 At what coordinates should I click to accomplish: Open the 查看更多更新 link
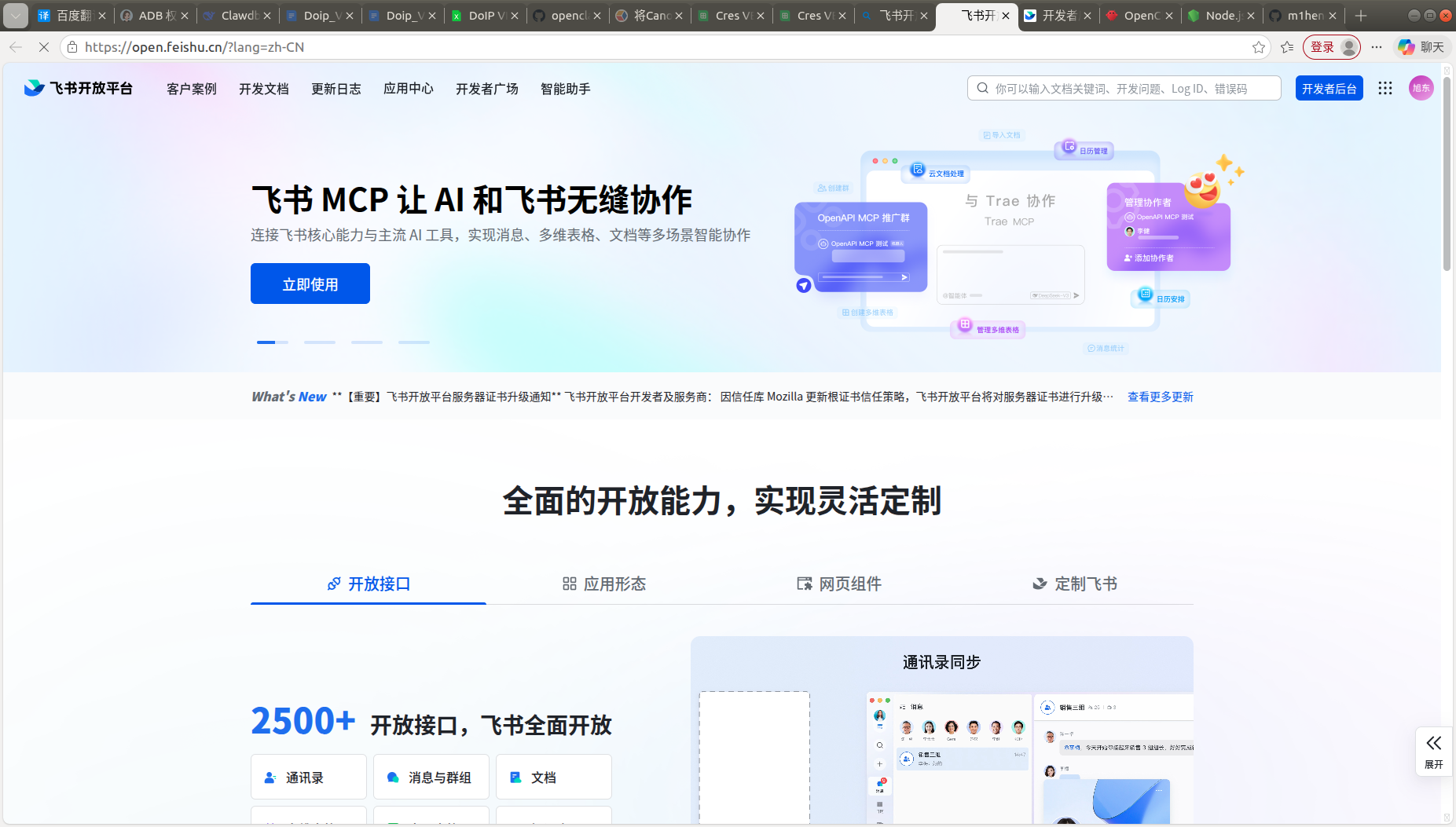(x=1160, y=397)
